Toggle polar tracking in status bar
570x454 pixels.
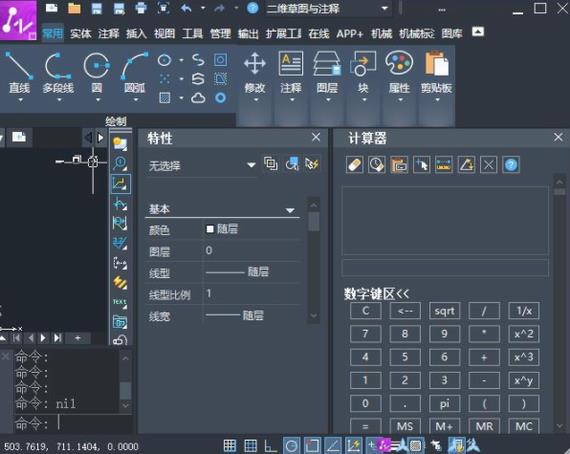click(291, 446)
